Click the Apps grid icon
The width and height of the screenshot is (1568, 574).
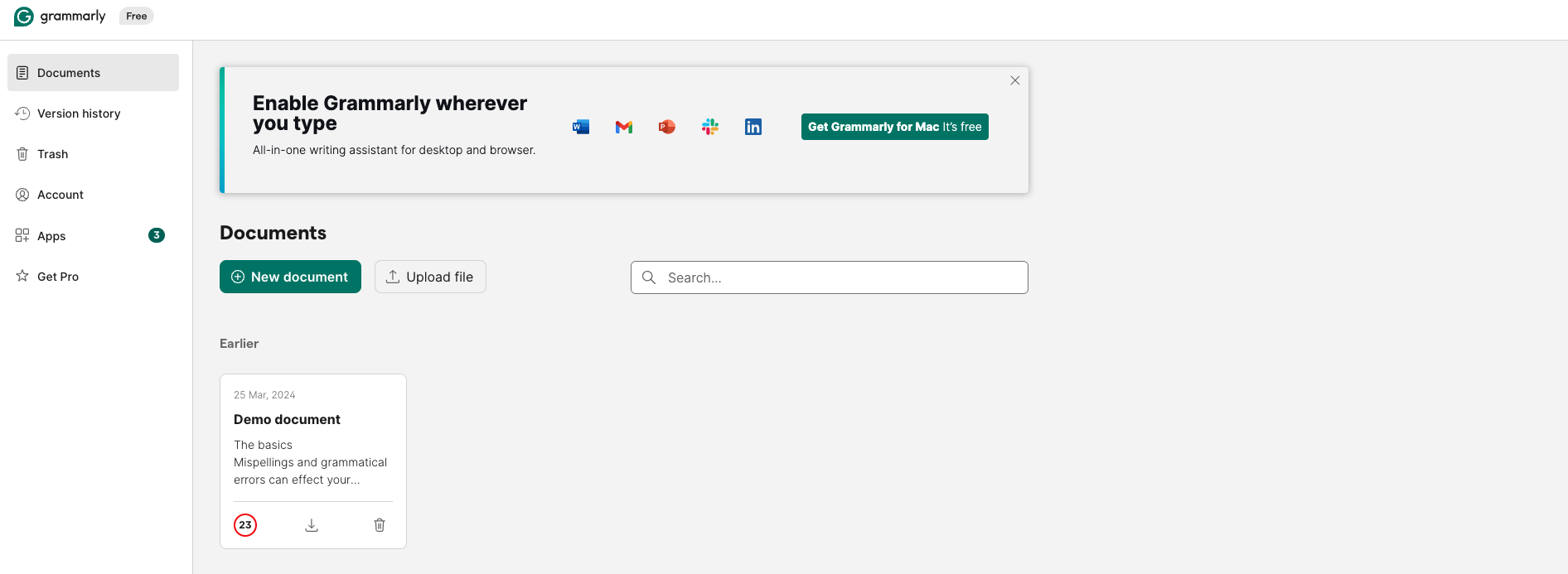pos(22,235)
